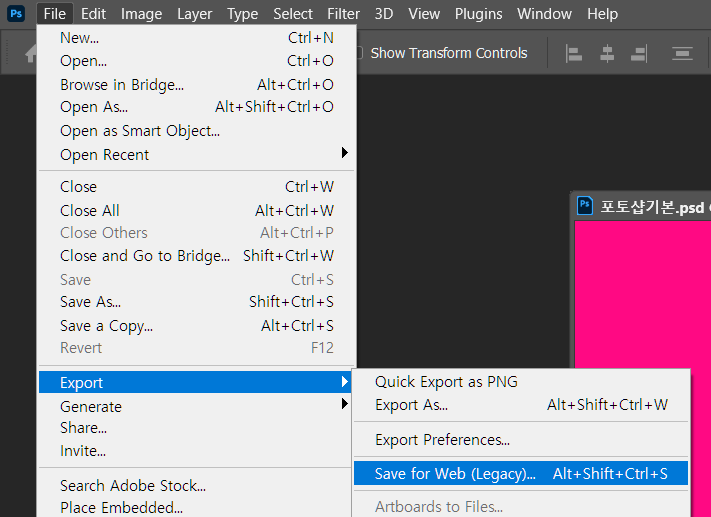
Task: Click the 포토샵기본.psd document tab
Action: pos(641,207)
